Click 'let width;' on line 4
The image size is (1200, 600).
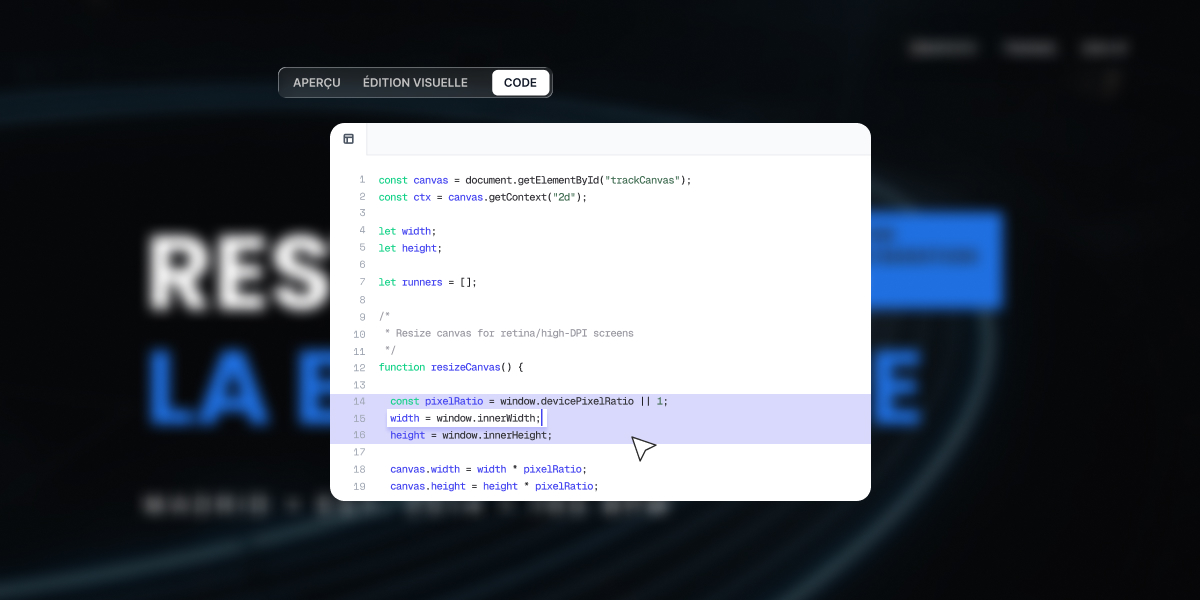point(408,231)
